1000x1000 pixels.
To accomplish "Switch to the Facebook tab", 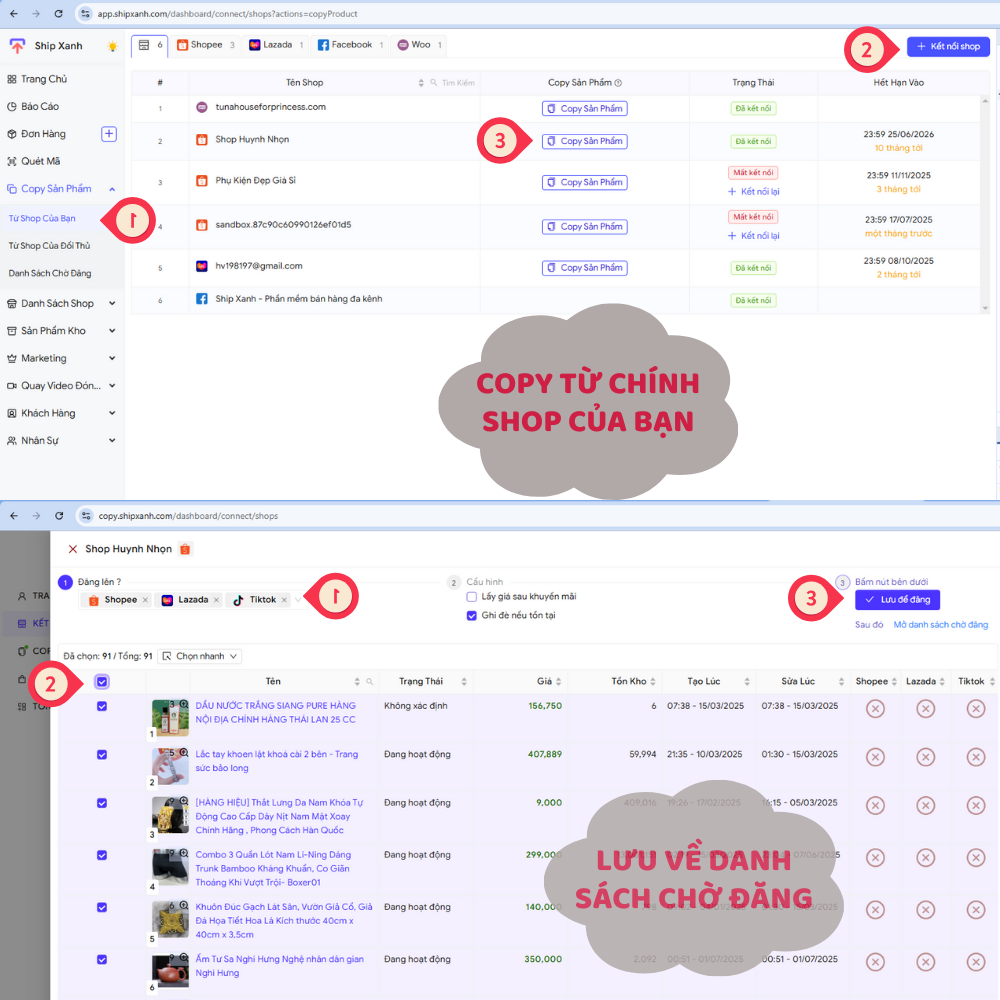I will click(349, 45).
